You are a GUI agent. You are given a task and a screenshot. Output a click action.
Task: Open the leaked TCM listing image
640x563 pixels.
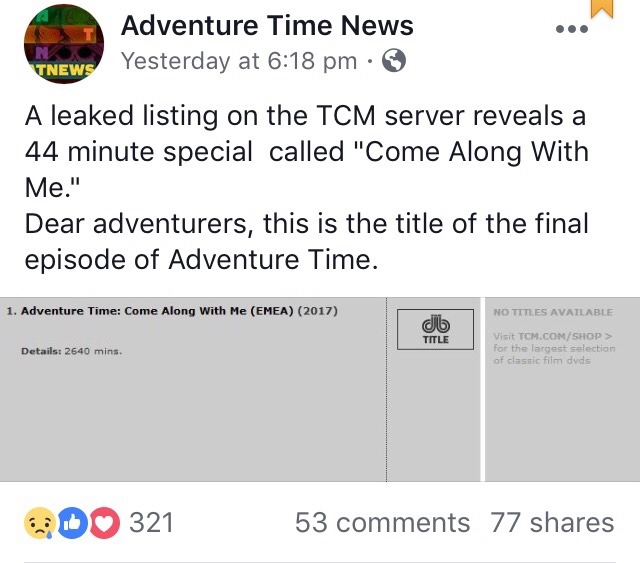point(320,389)
